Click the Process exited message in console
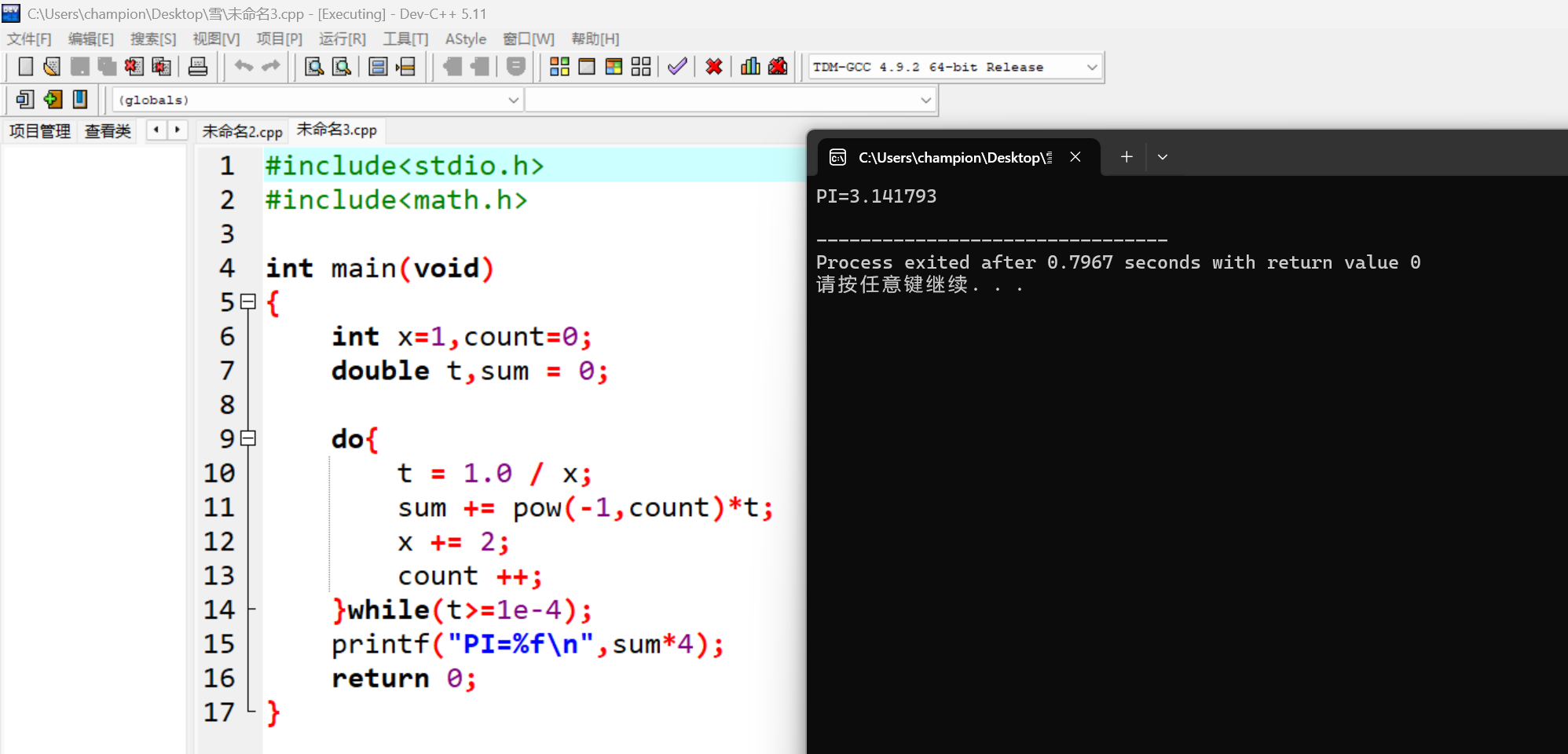Viewport: 1568px width, 754px height. tap(1118, 262)
